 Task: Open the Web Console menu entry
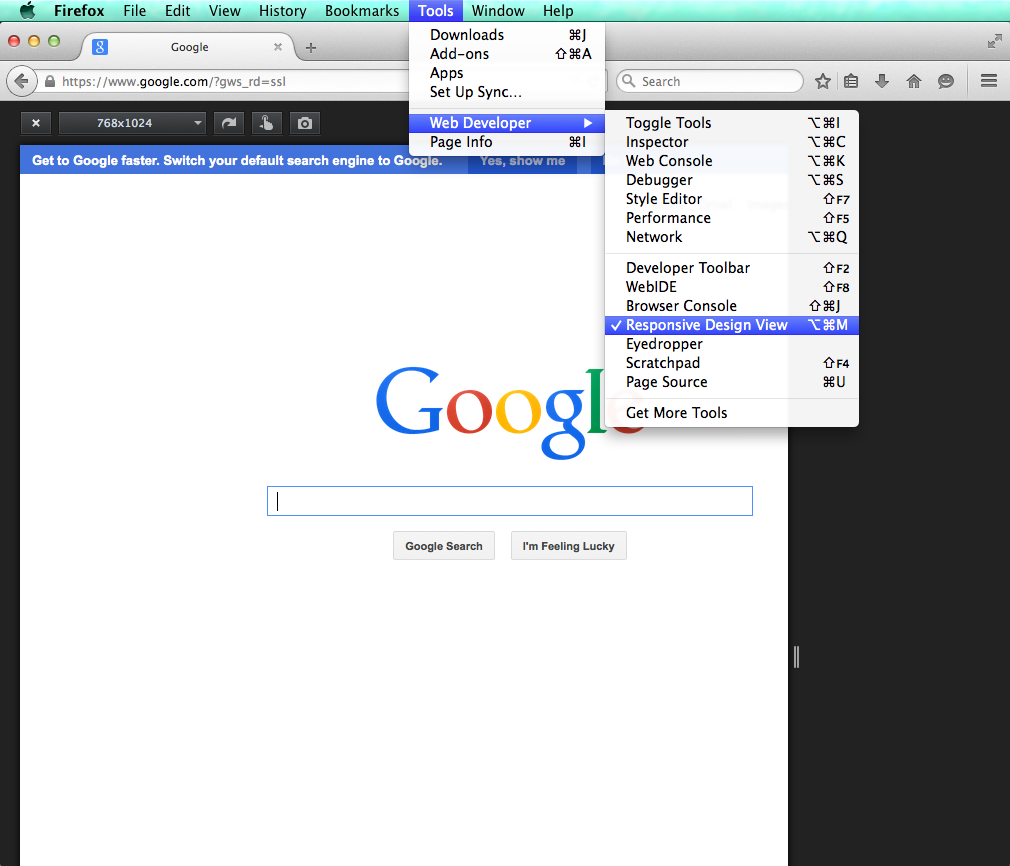pos(732,160)
